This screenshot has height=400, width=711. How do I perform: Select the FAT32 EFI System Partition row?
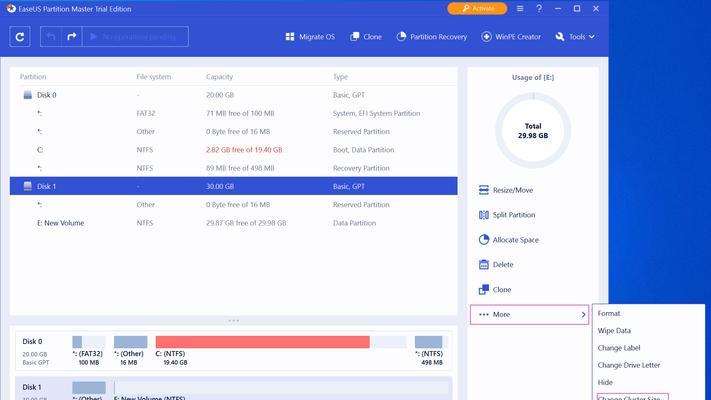(234, 113)
